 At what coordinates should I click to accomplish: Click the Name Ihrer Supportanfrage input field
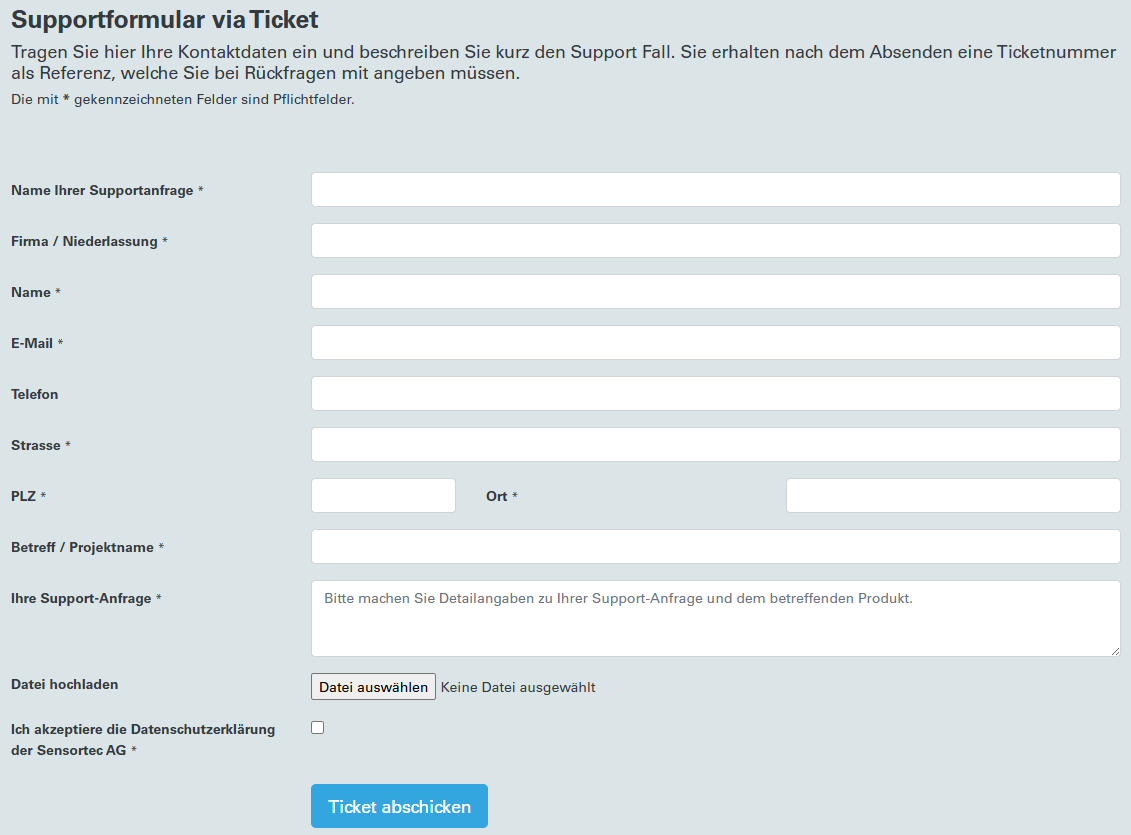716,190
